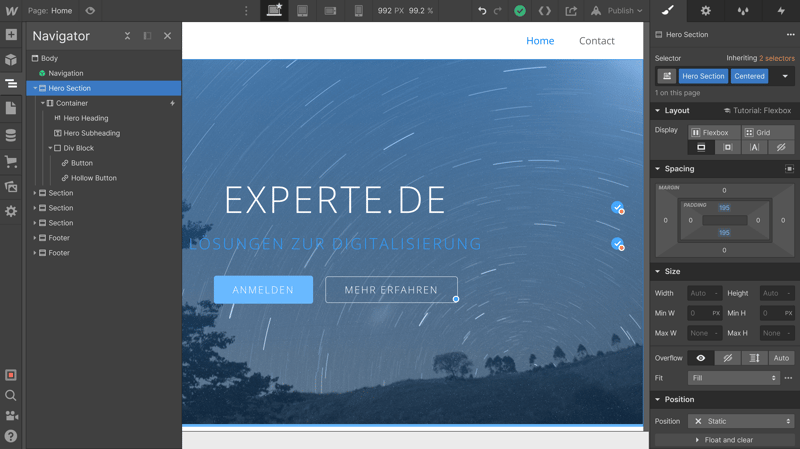Collapse the Spacing section
800x449 pixels.
(x=658, y=169)
